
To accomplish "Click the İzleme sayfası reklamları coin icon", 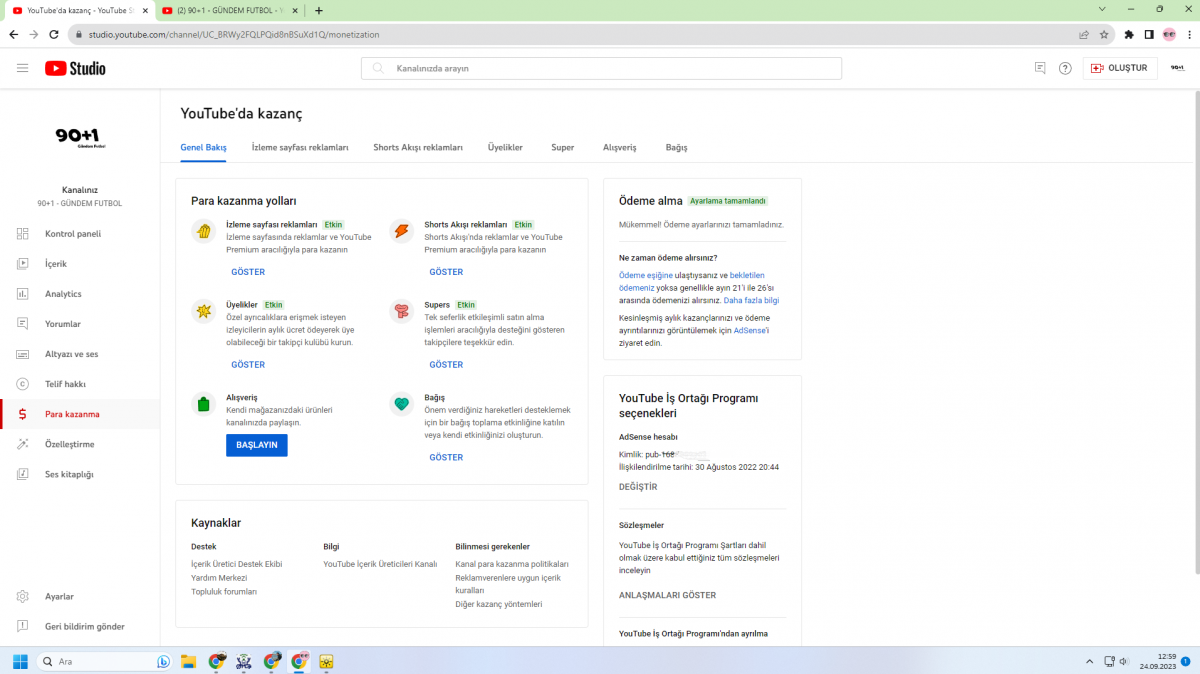I will click(203, 232).
